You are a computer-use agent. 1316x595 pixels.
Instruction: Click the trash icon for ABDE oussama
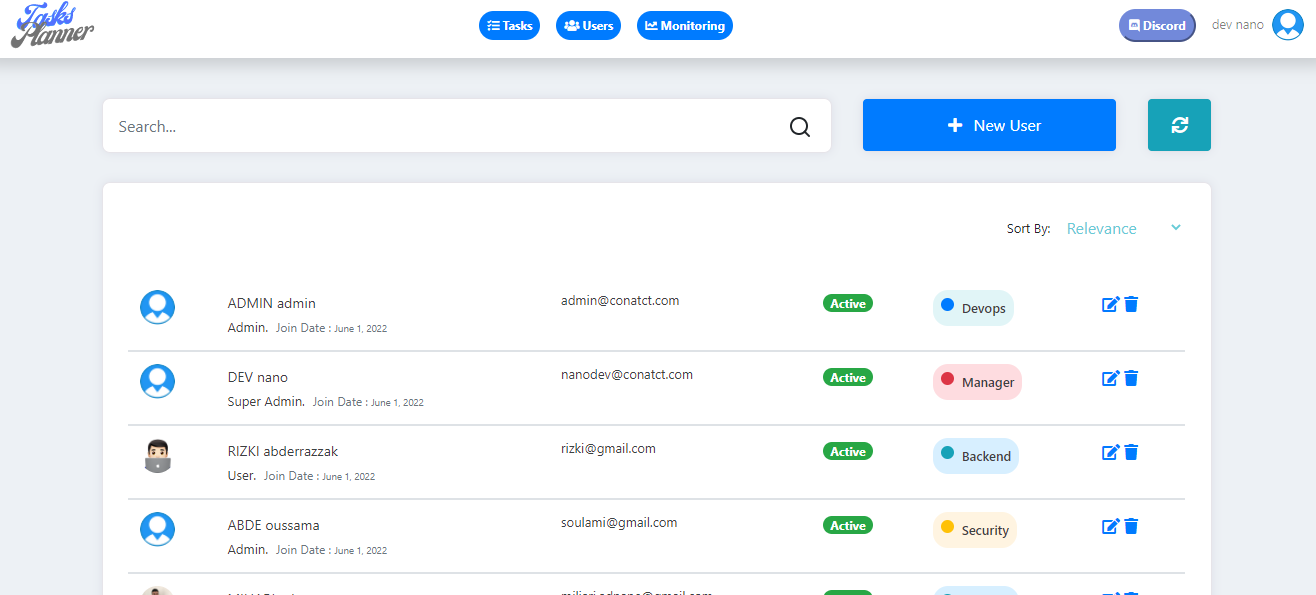click(x=1131, y=526)
